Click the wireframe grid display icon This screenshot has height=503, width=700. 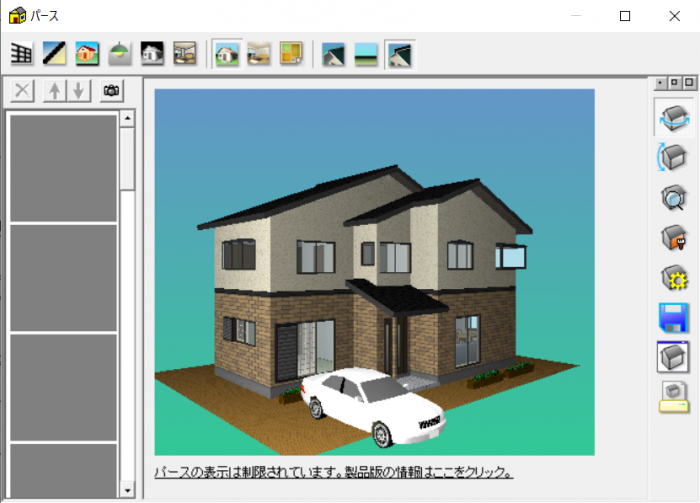click(21, 54)
